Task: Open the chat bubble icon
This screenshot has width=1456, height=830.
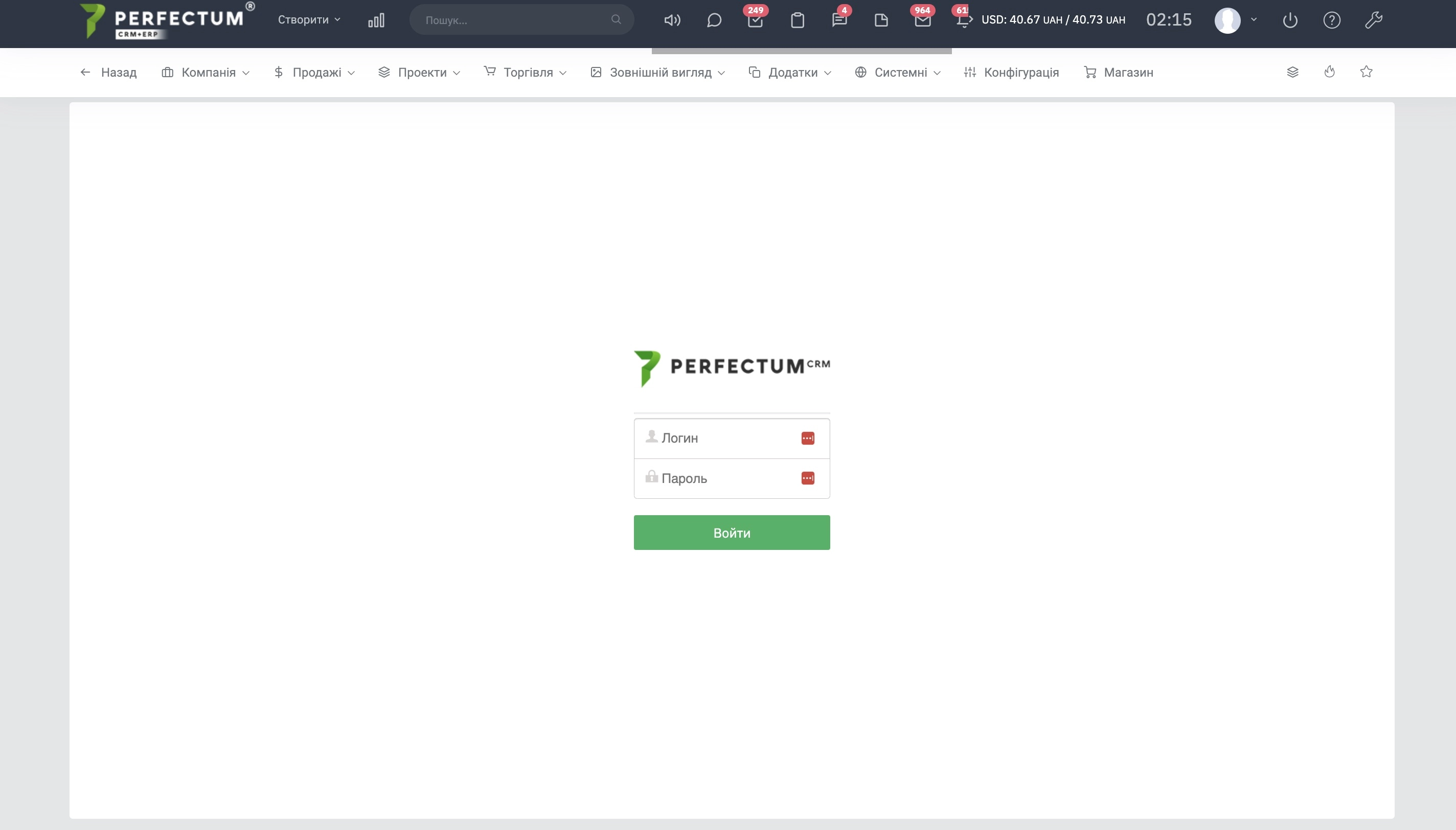Action: click(714, 20)
